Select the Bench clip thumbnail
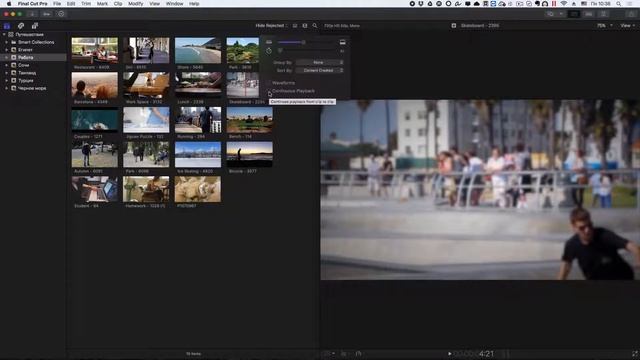 tap(249, 120)
